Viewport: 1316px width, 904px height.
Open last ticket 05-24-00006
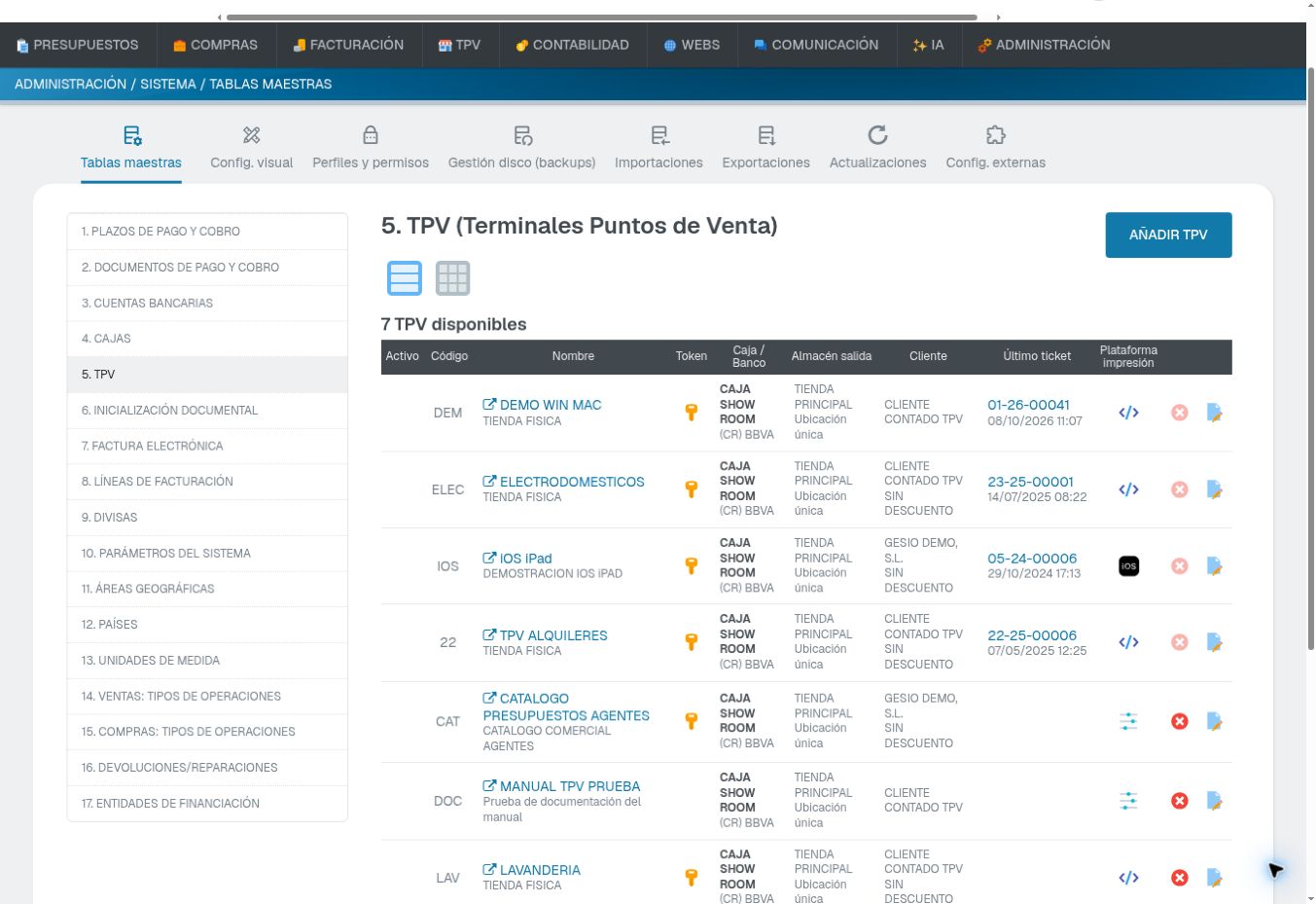click(x=1032, y=559)
